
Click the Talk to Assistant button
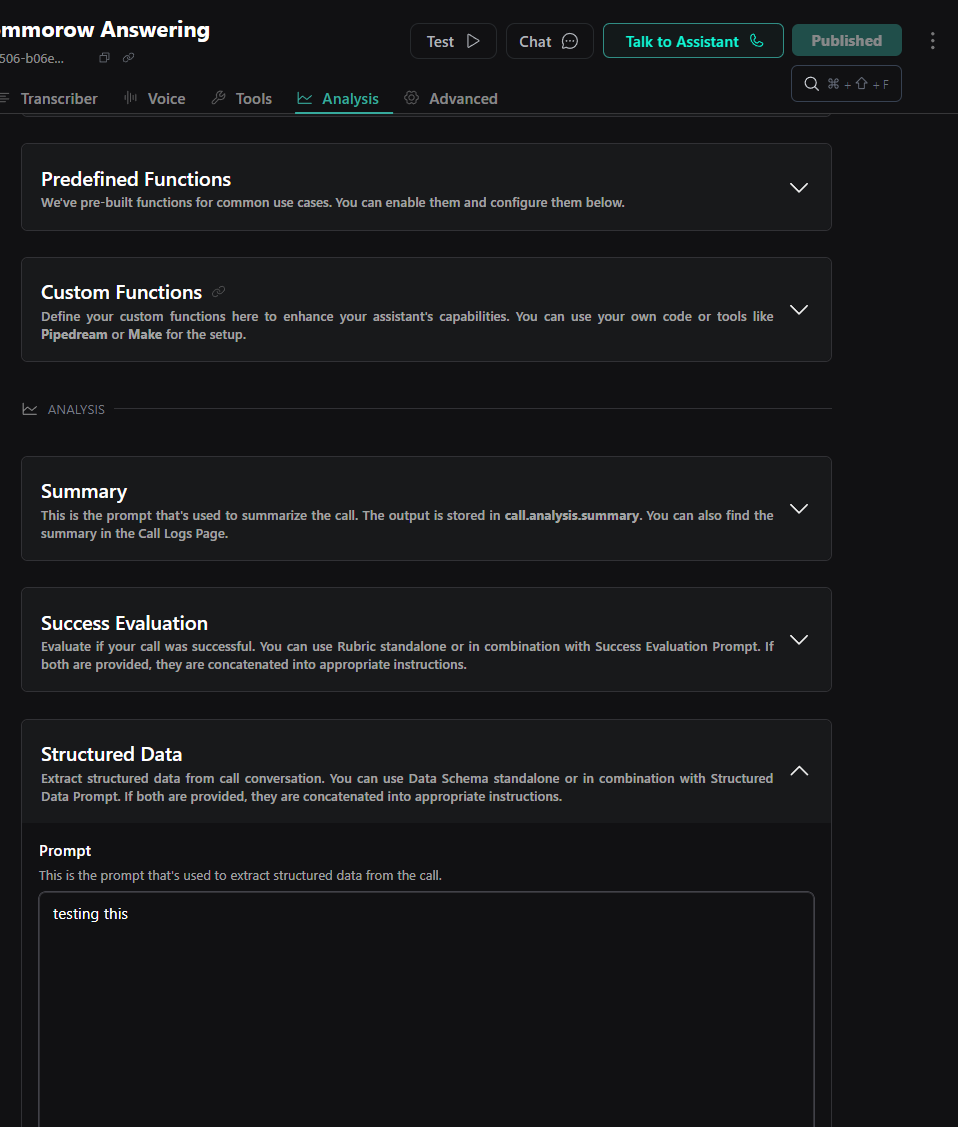pos(682,41)
